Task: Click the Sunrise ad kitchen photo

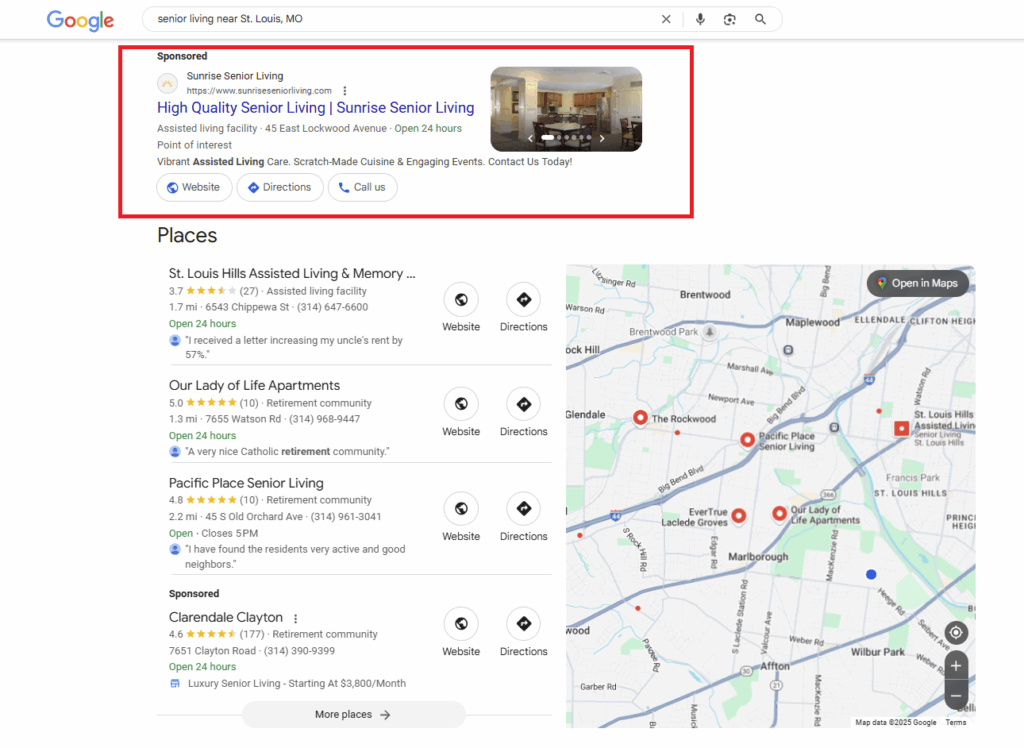Action: point(566,109)
